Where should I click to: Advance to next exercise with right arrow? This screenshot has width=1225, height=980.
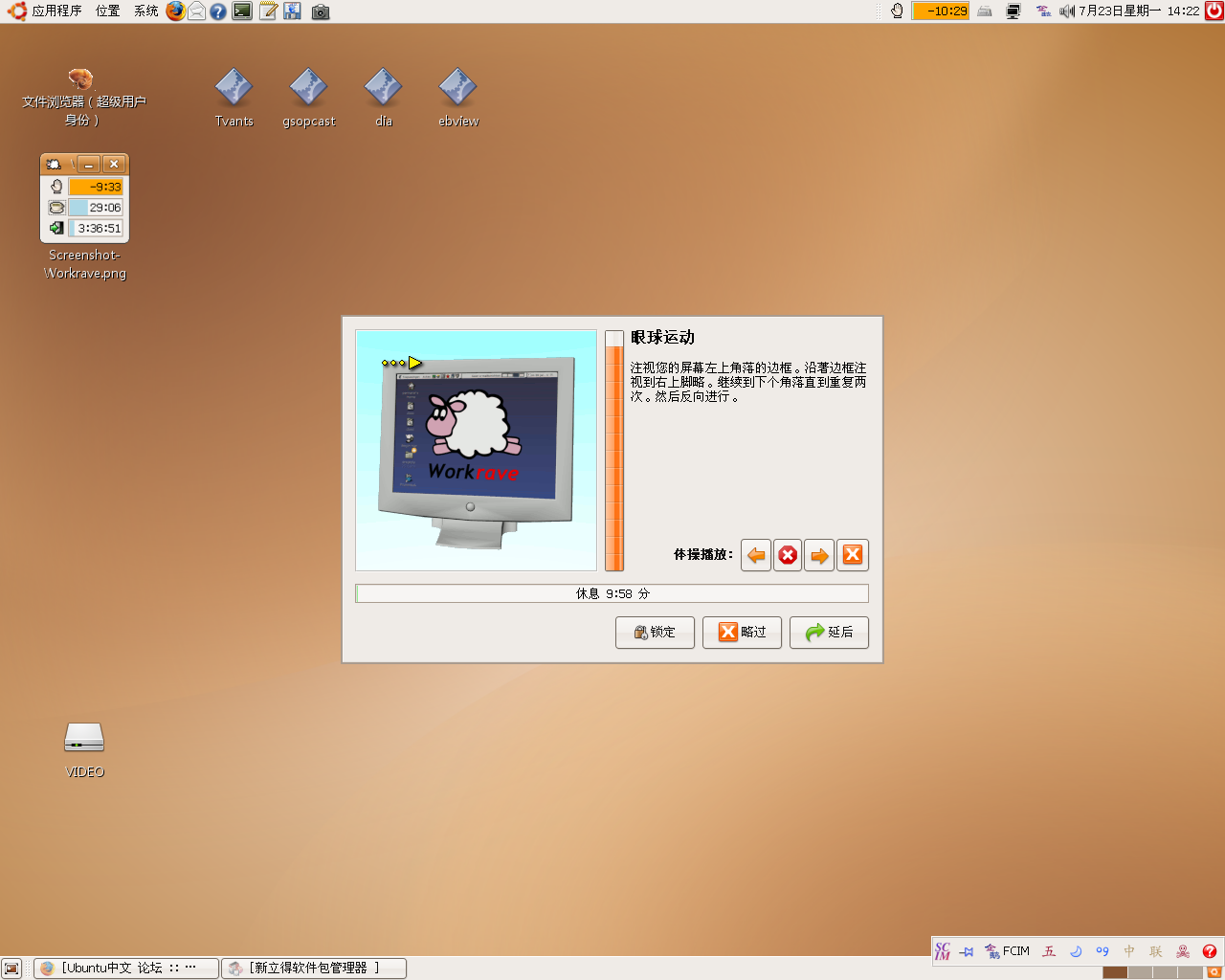[819, 555]
